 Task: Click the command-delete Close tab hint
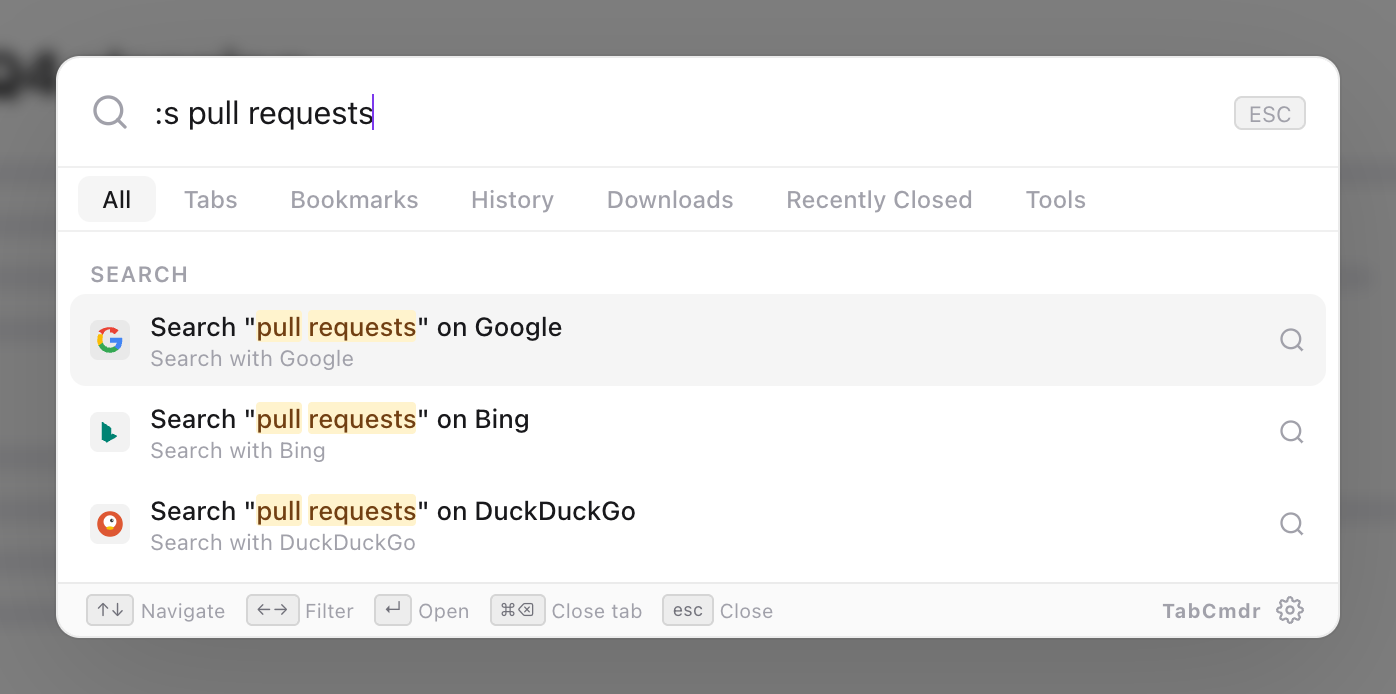click(518, 610)
